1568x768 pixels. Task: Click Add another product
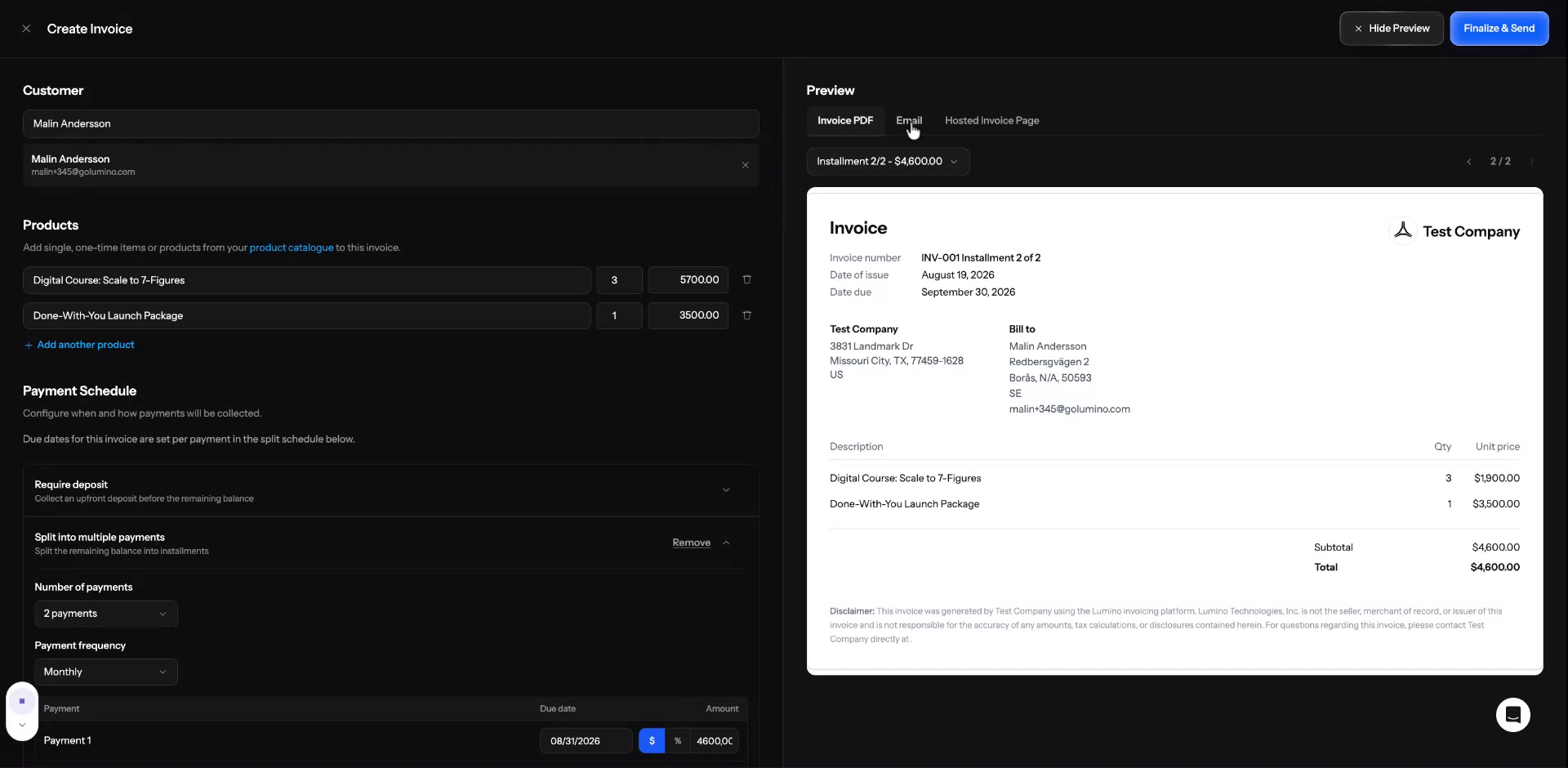point(79,345)
